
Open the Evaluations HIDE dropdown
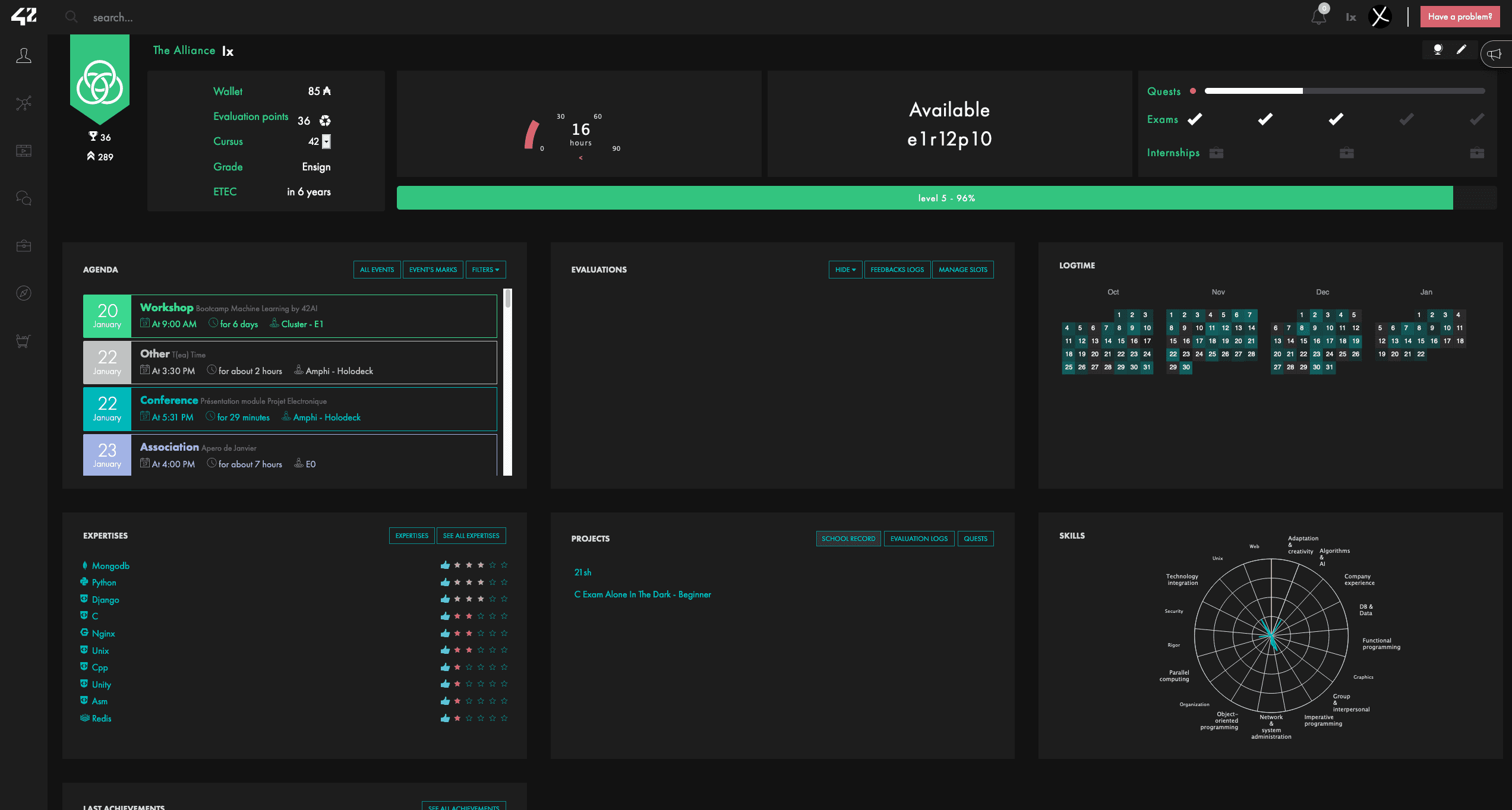(845, 270)
